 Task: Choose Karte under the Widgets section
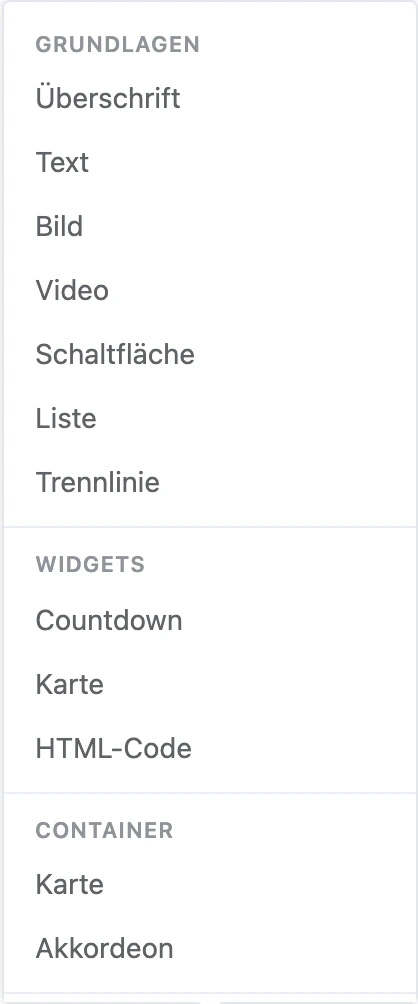[210, 684]
